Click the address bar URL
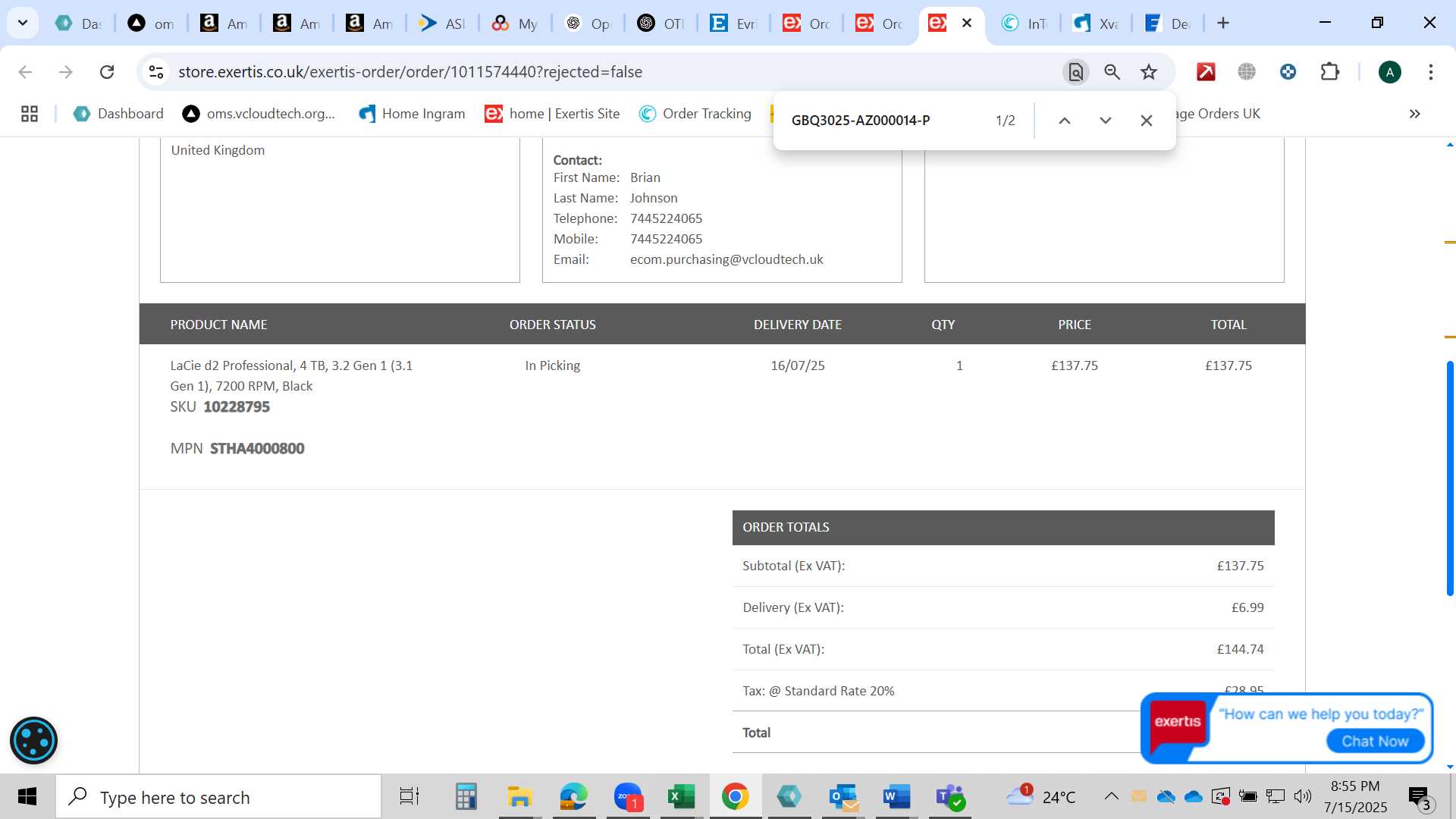 (410, 72)
